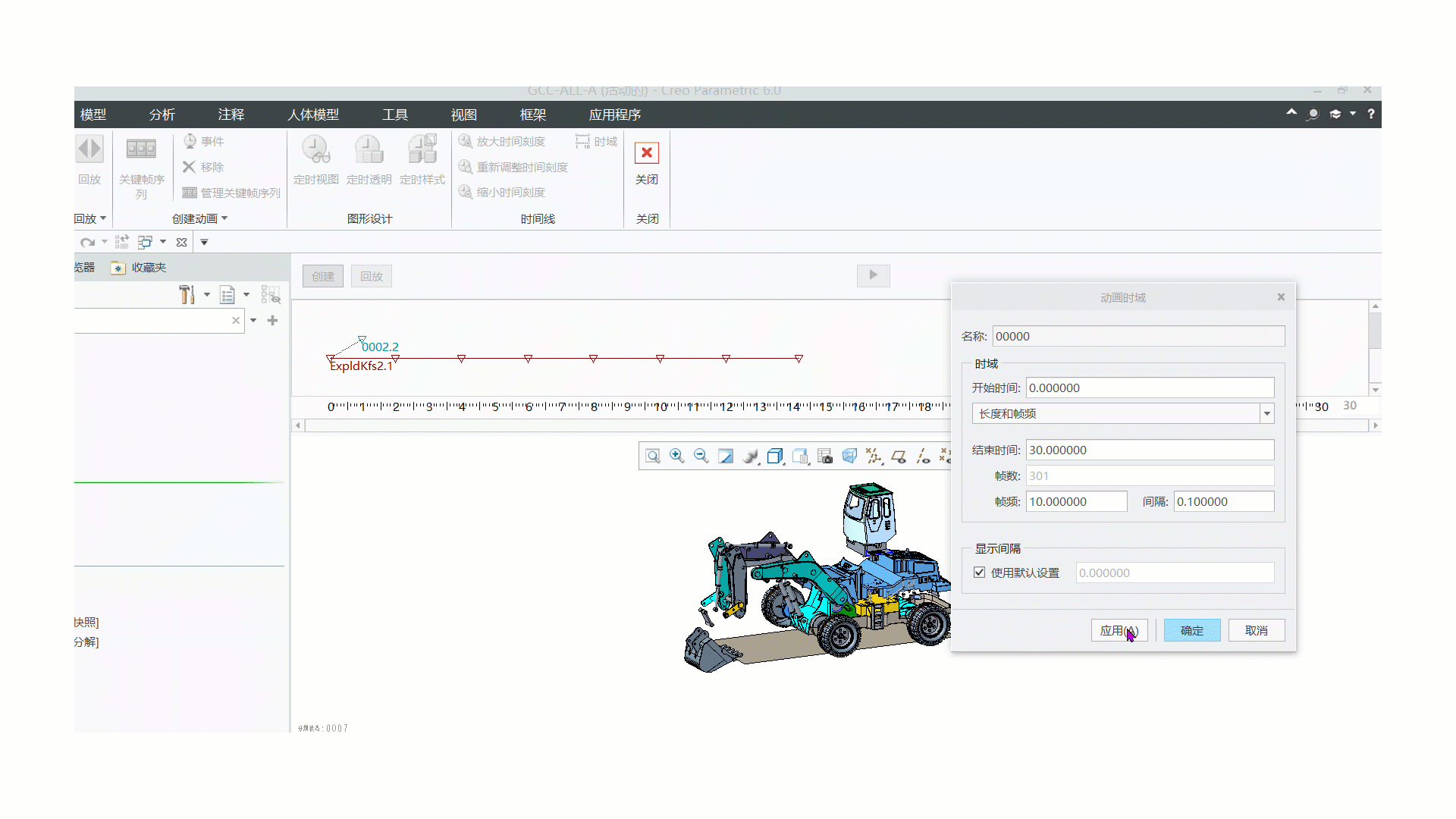Click 缩小时间刻度 zoom out timeline
This screenshot has height=819, width=1456.
coord(502,192)
